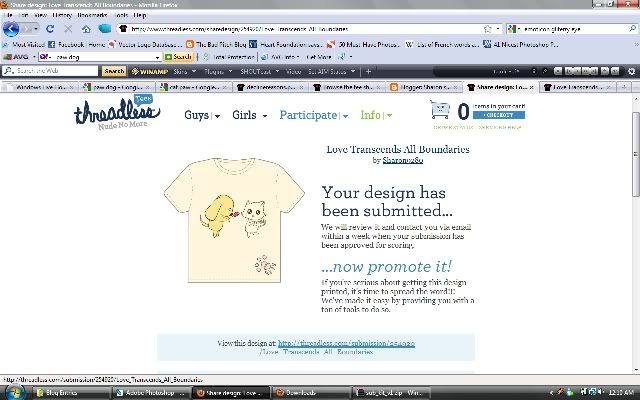Click the Firefox back arrow button
The width and height of the screenshot is (640, 400).
coord(13,29)
